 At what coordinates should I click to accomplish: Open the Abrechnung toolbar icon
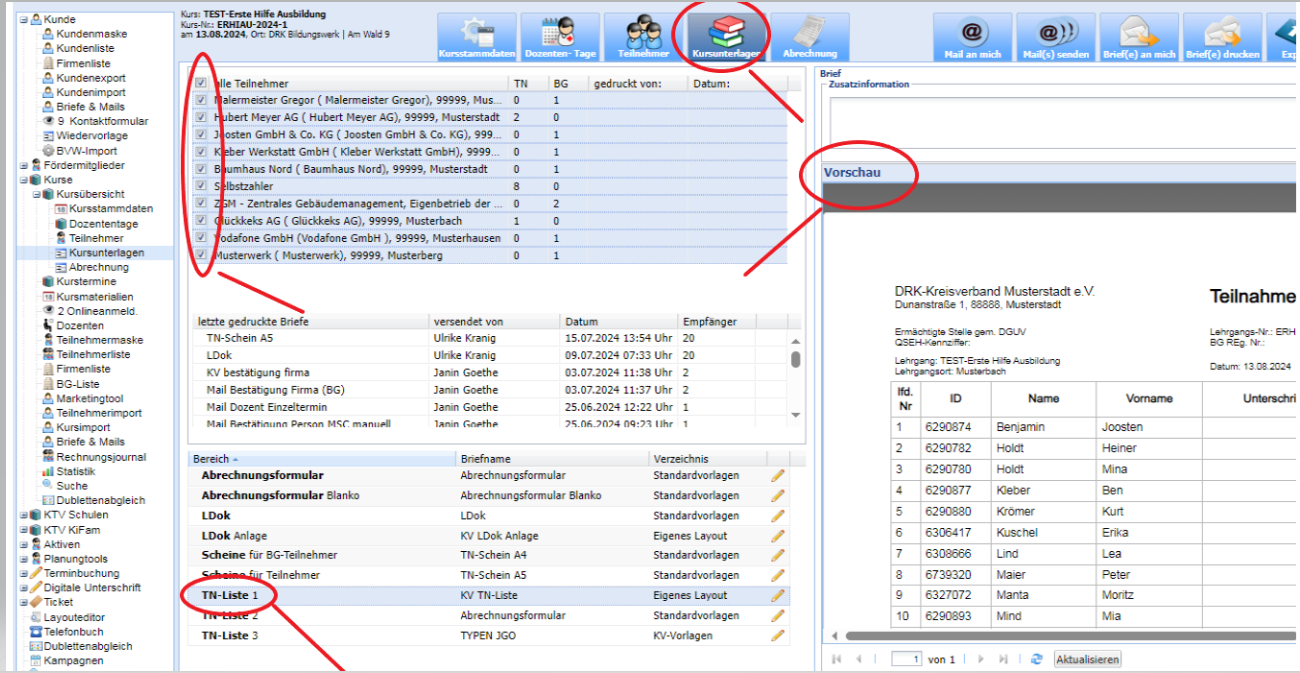(x=809, y=37)
